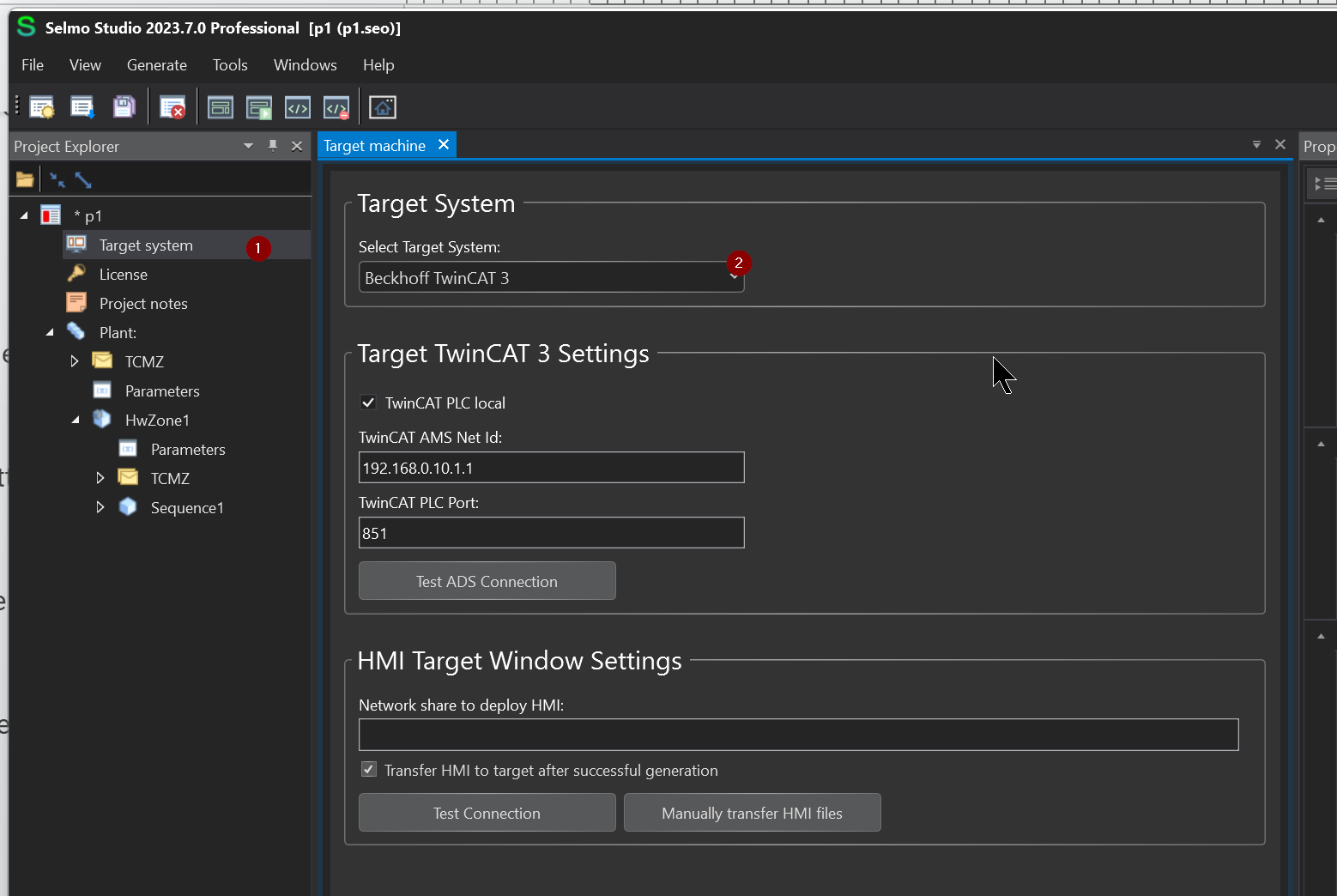Click the generate and run icon with green arrow
Image resolution: width=1337 pixels, height=896 pixels.
pyautogui.click(x=258, y=107)
